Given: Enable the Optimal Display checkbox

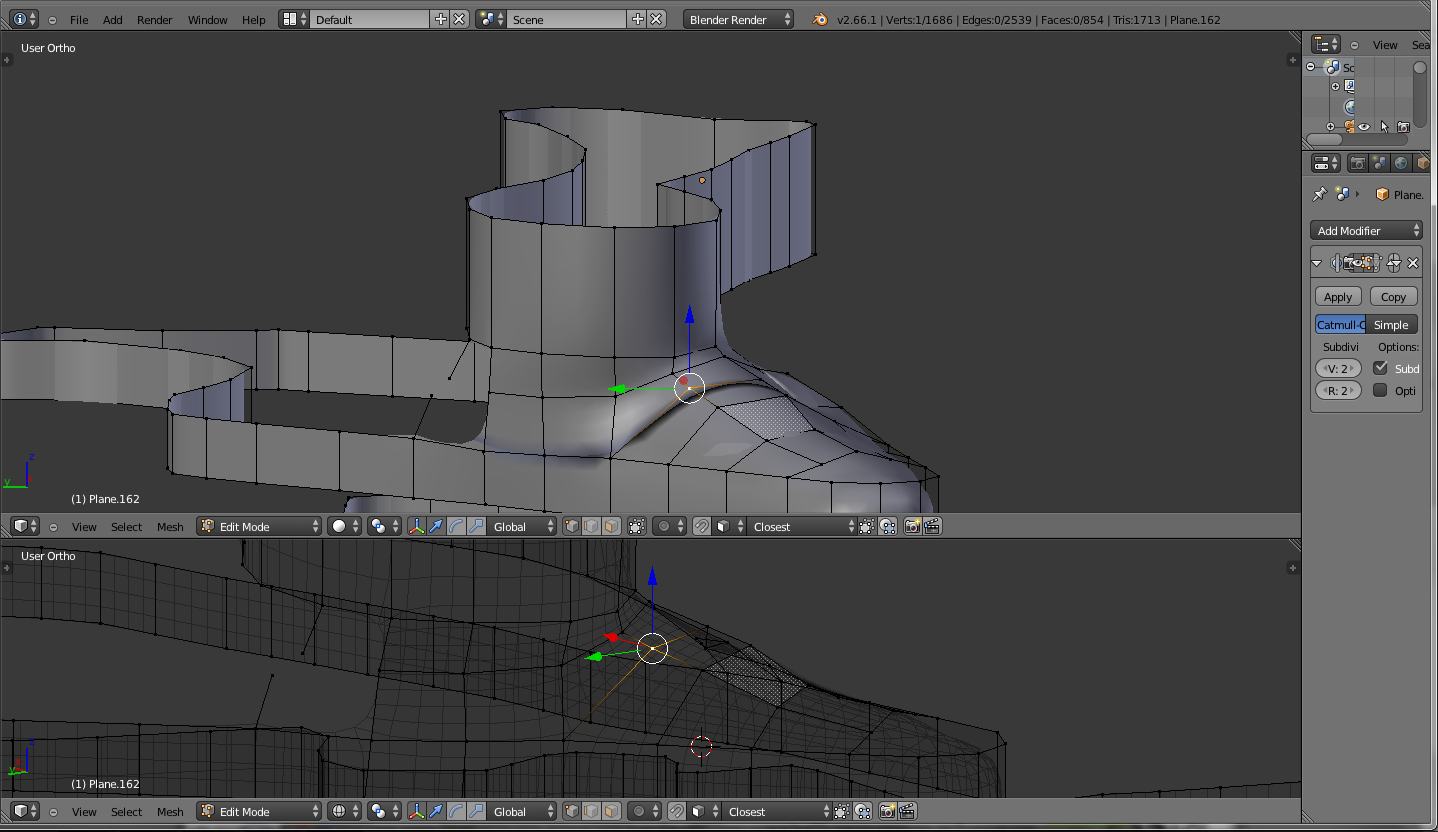Looking at the screenshot, I should point(1381,390).
